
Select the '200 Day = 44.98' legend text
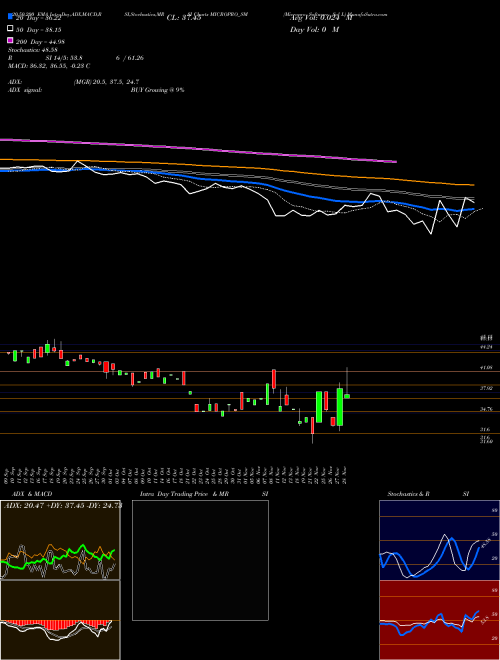(x=40, y=42)
